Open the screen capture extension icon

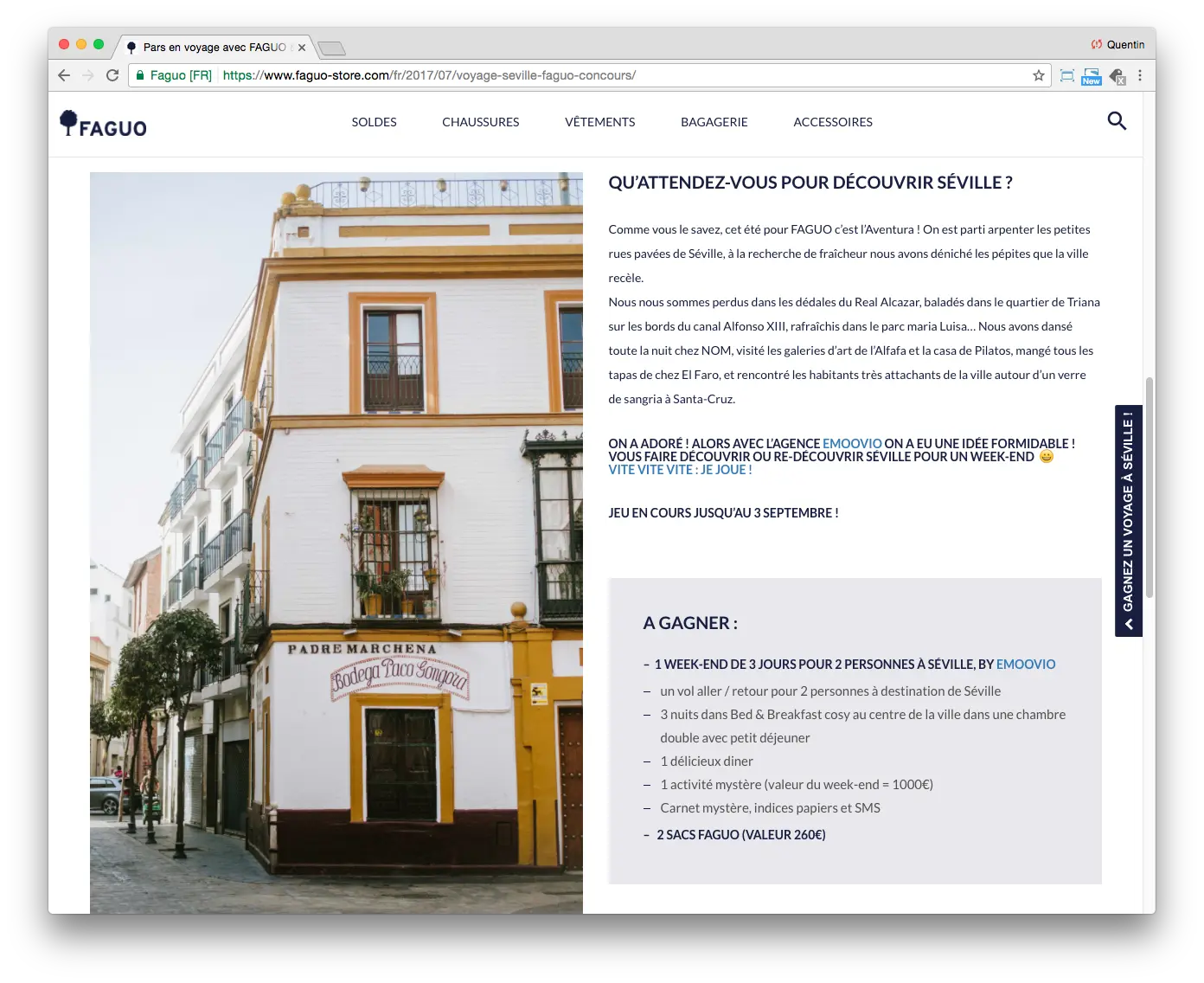coord(1067,76)
